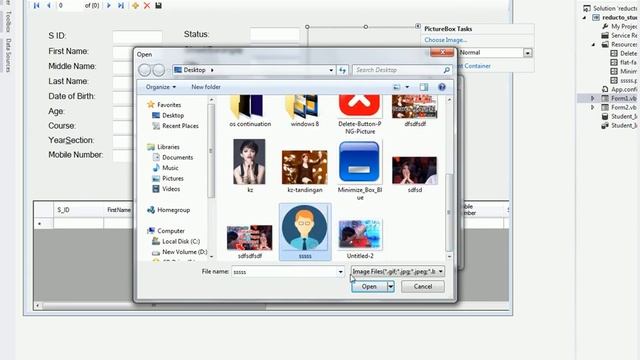Click the S ID text box on the form

click(x=138, y=37)
